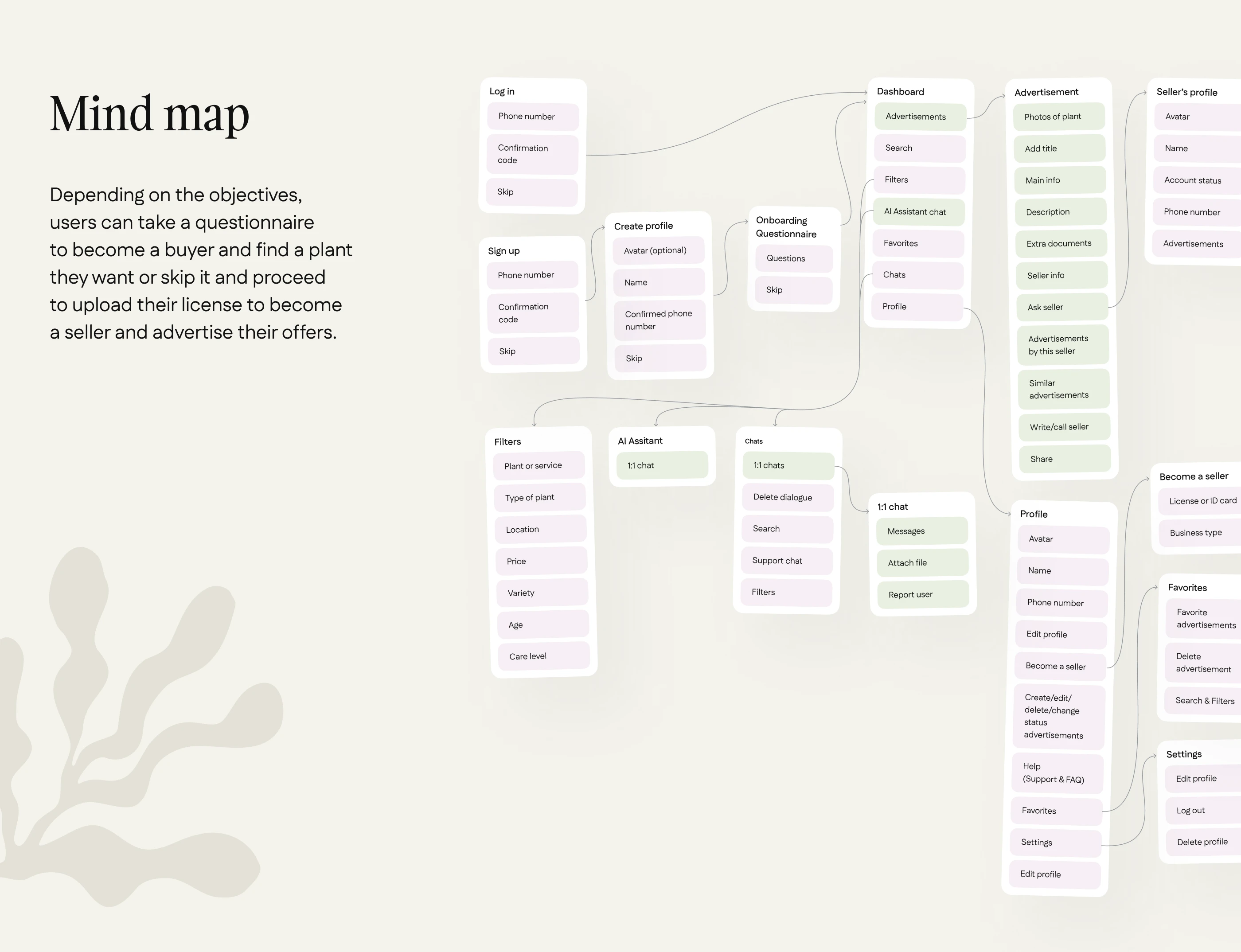This screenshot has width=1241, height=952.
Task: Click 1:1 chat under AI Assistant
Action: 662,465
